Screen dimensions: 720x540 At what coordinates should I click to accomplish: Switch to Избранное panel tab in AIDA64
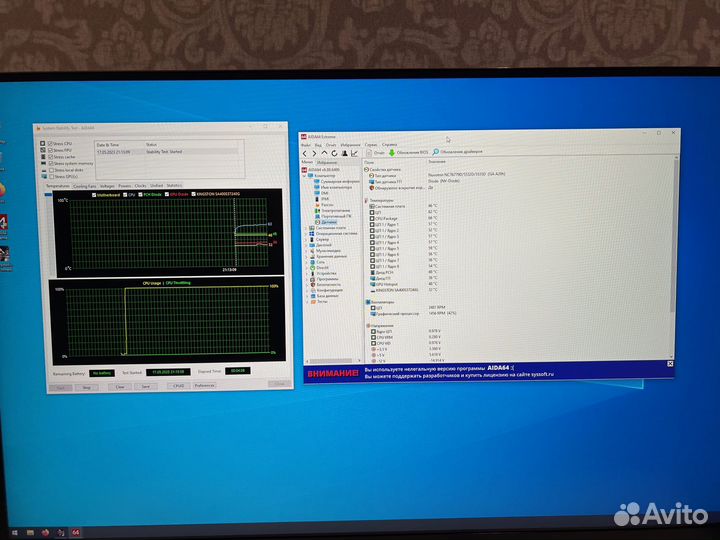326,163
